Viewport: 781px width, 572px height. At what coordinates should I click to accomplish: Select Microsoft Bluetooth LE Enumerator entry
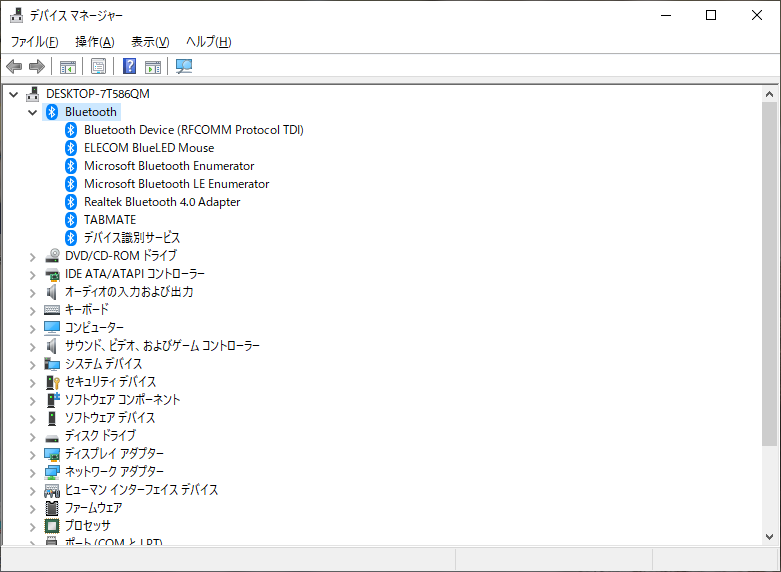(x=176, y=184)
